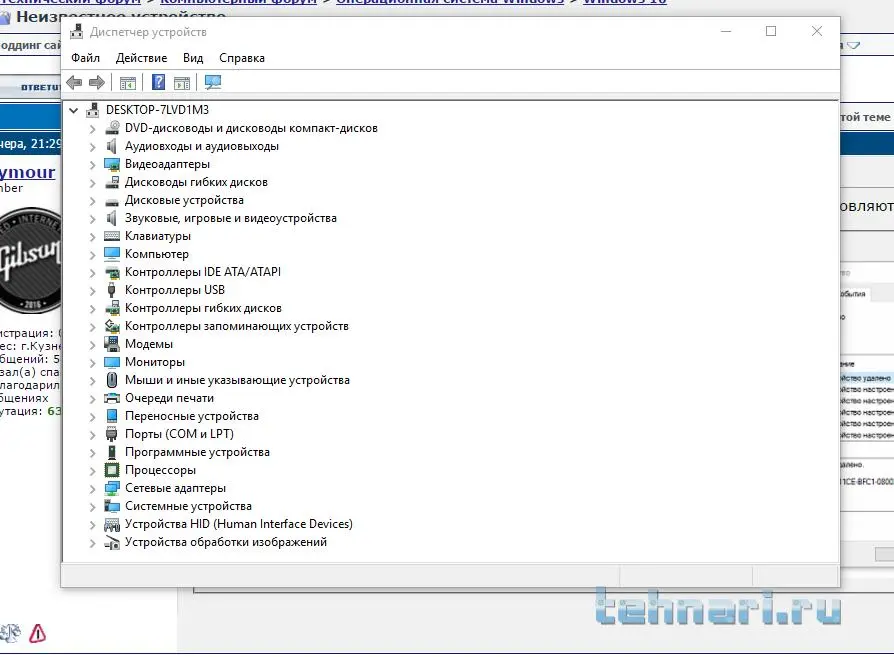This screenshot has height=657, width=894.
Task: Click the Порты (COM и LPT) port icon
Action: [x=112, y=434]
